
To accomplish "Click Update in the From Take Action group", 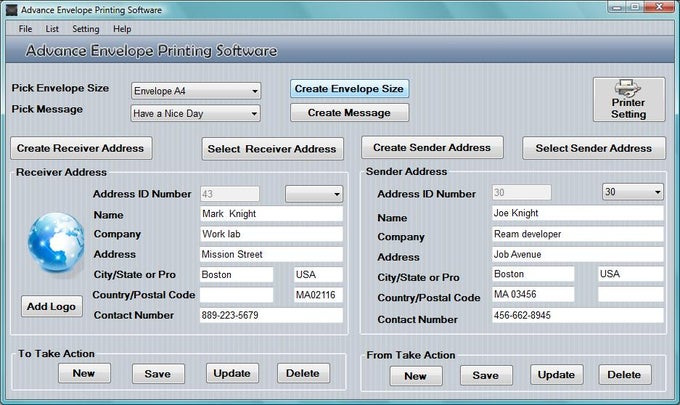I will pyautogui.click(x=556, y=375).
